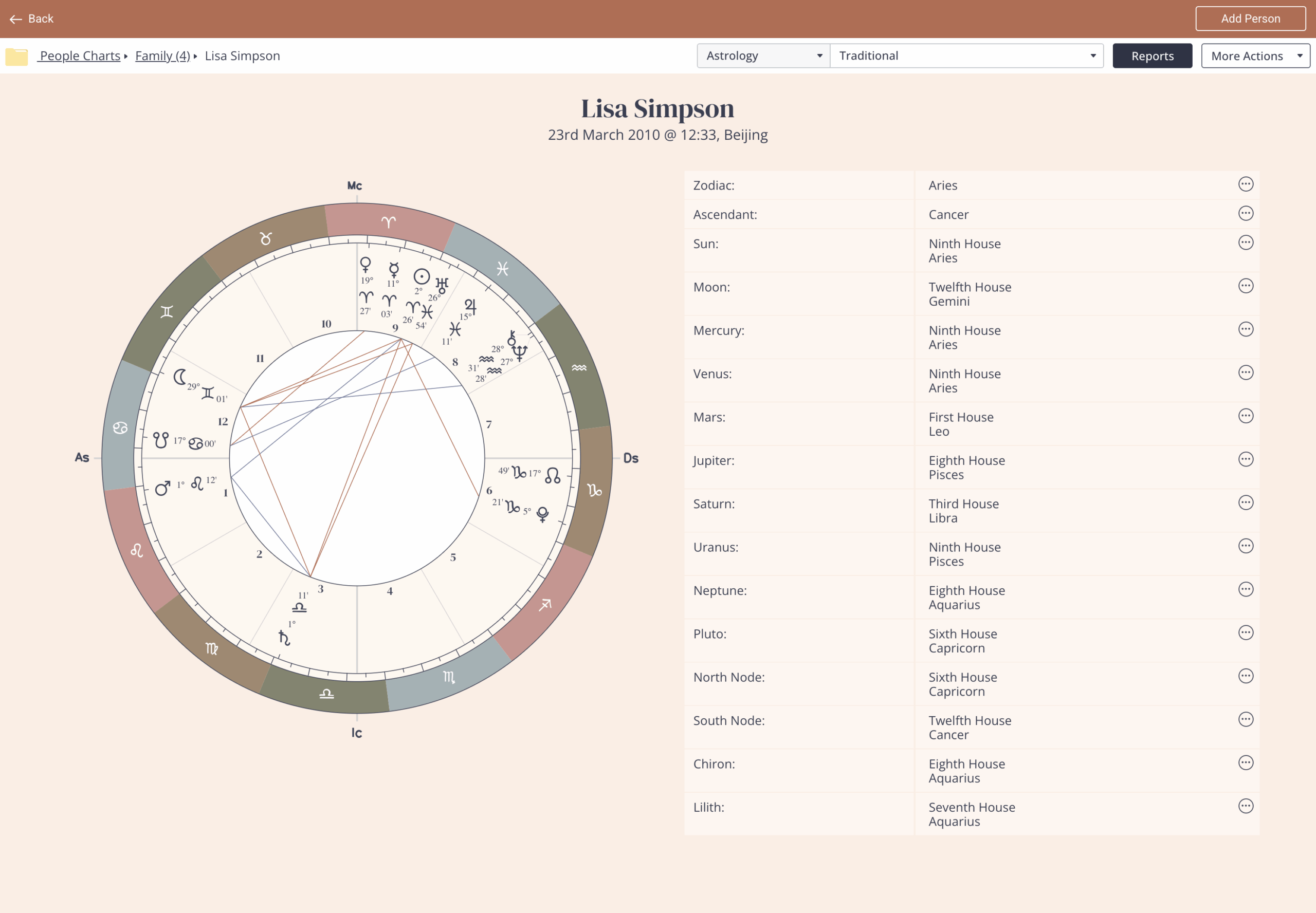Go to People Charts breadcrumb link
Image resolution: width=1316 pixels, height=913 pixels.
(80, 56)
